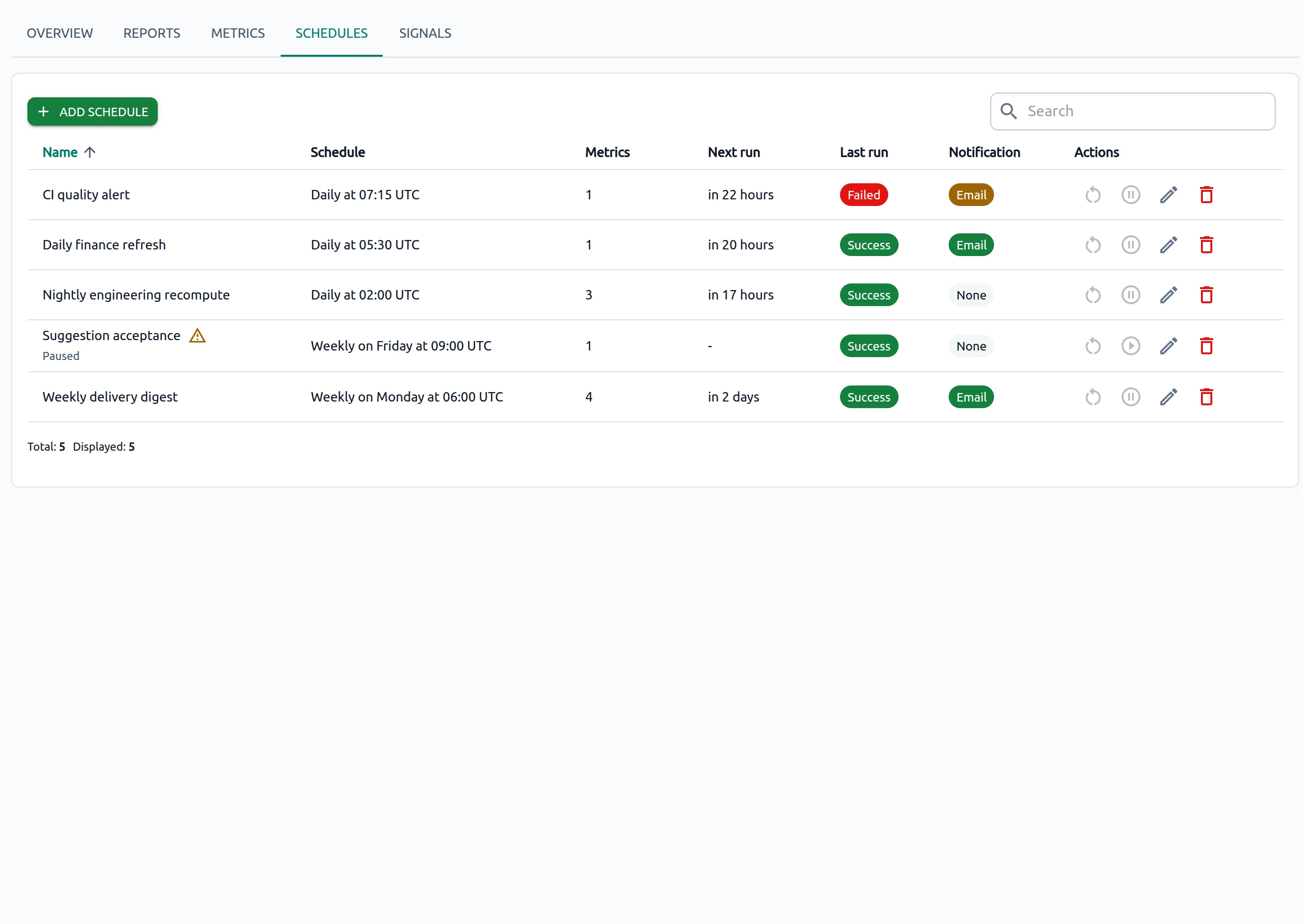Edit Nightly engineering recompute schedule
This screenshot has height=924, width=1303.
point(1168,295)
